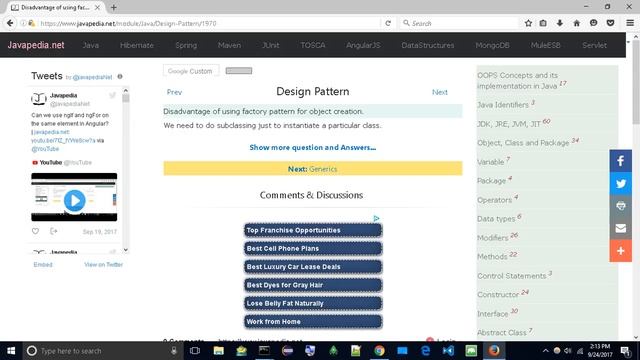The image size is (640, 360).
Task: Click the Top Franchise Opportunities ad button
Action: [313, 230]
